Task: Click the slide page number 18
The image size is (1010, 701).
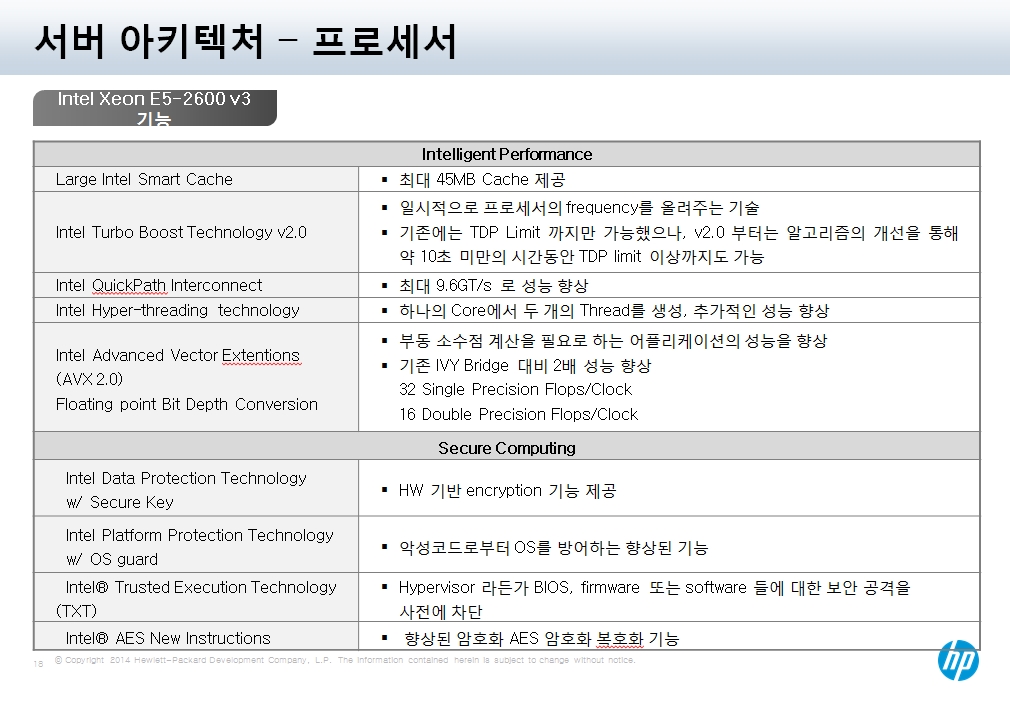Action: click(x=38, y=664)
